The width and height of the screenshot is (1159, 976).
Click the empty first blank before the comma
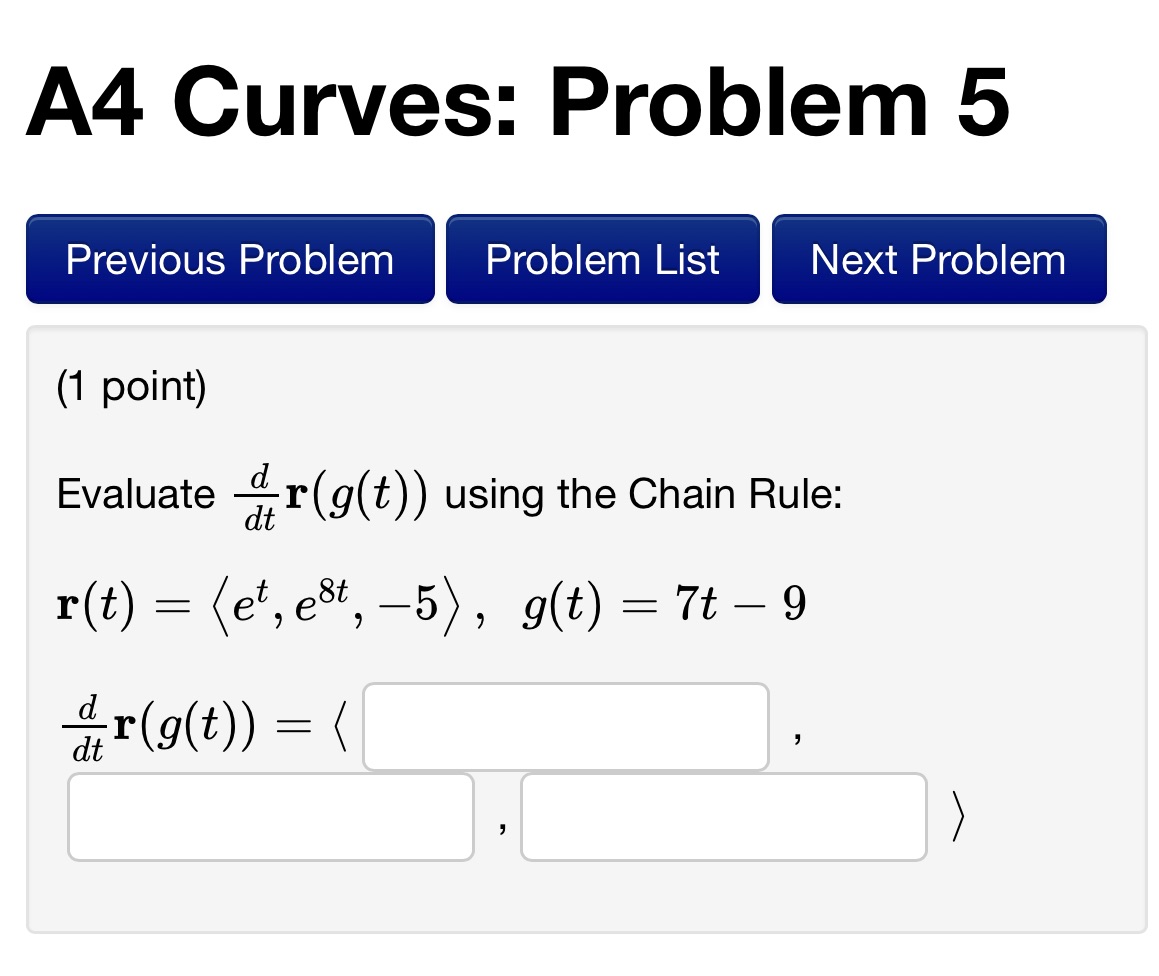(x=566, y=727)
